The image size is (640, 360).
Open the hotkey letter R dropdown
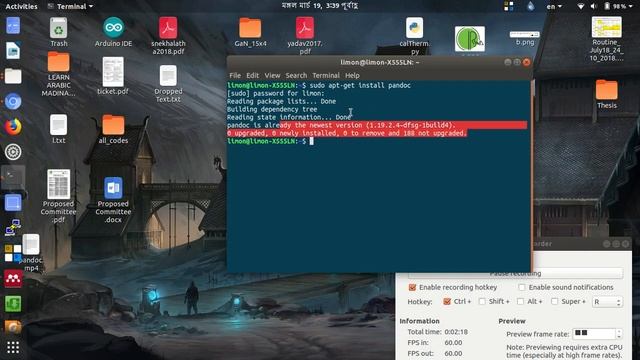pos(607,302)
